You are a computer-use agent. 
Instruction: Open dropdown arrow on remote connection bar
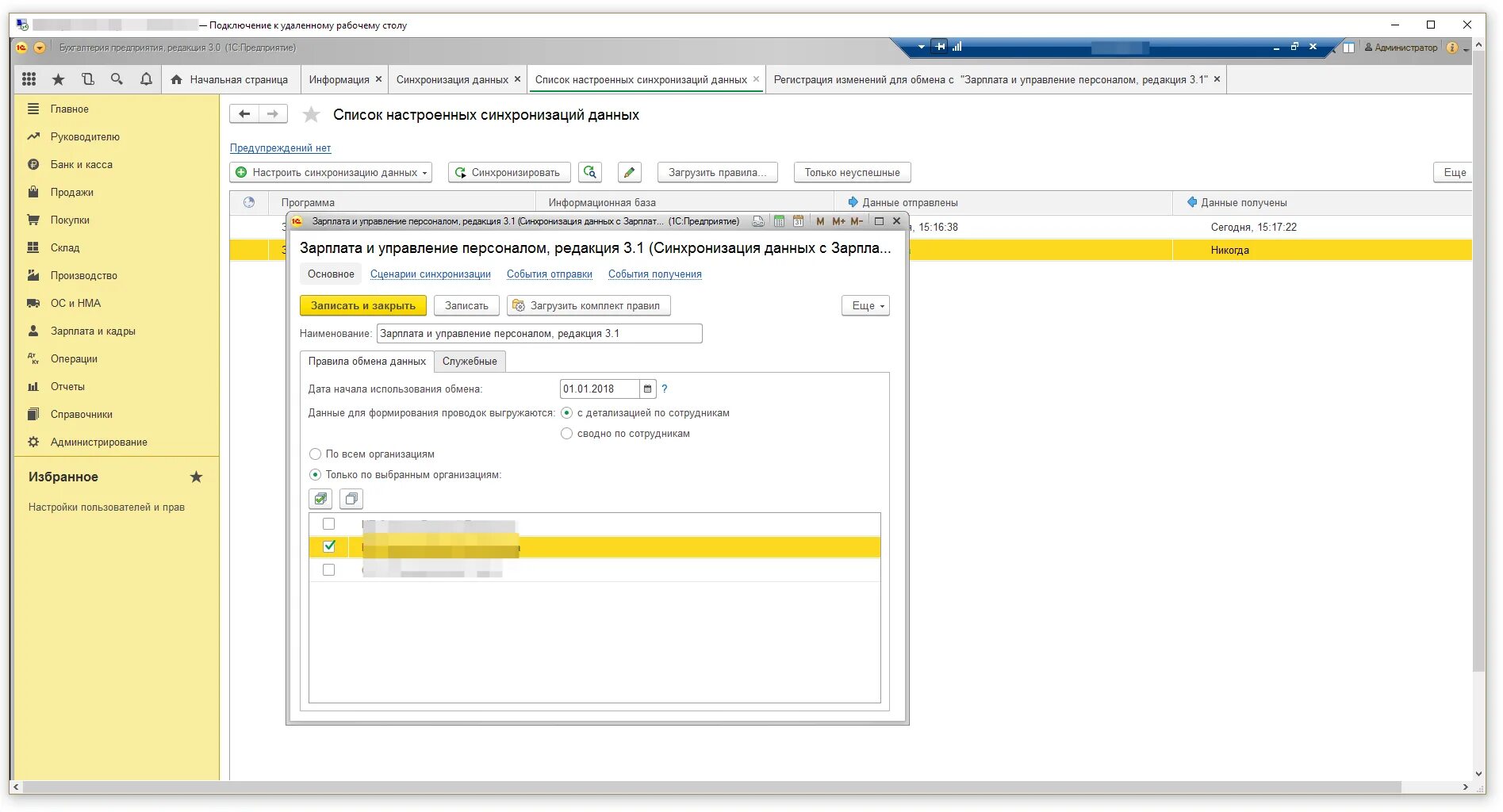coord(921,47)
